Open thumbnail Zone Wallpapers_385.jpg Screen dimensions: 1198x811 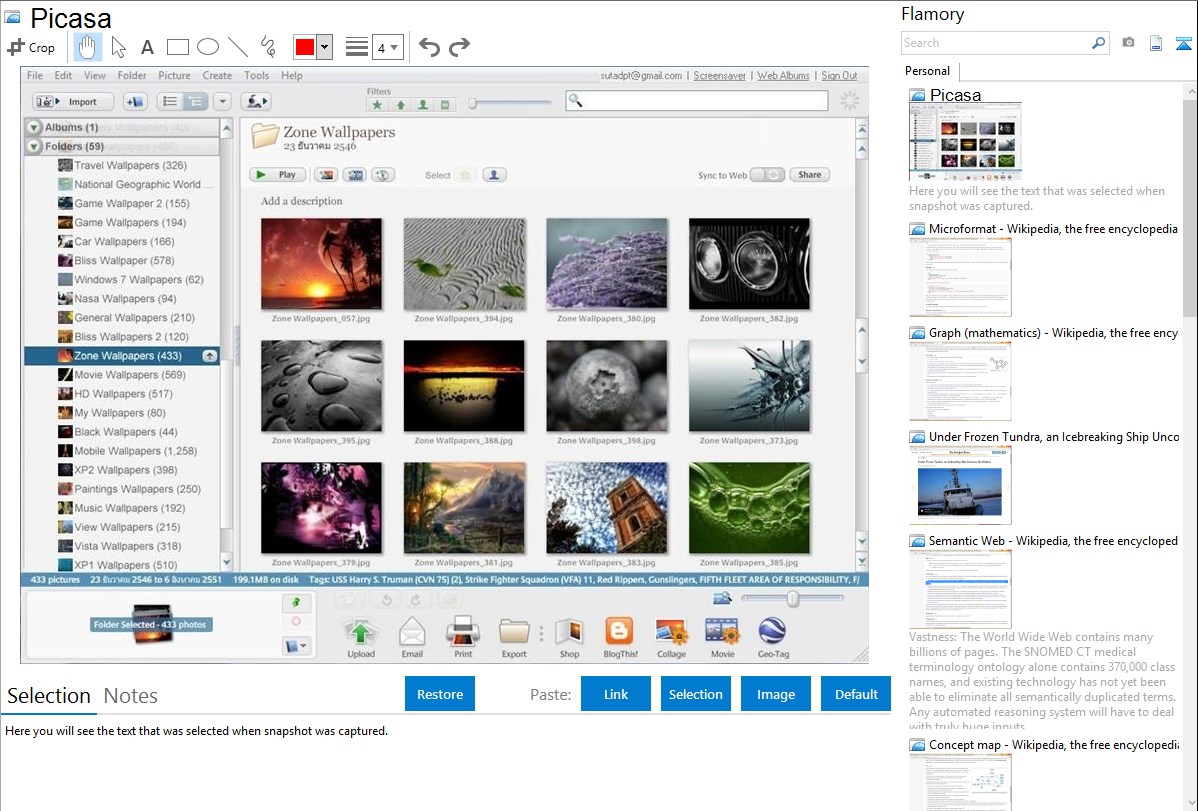point(750,508)
